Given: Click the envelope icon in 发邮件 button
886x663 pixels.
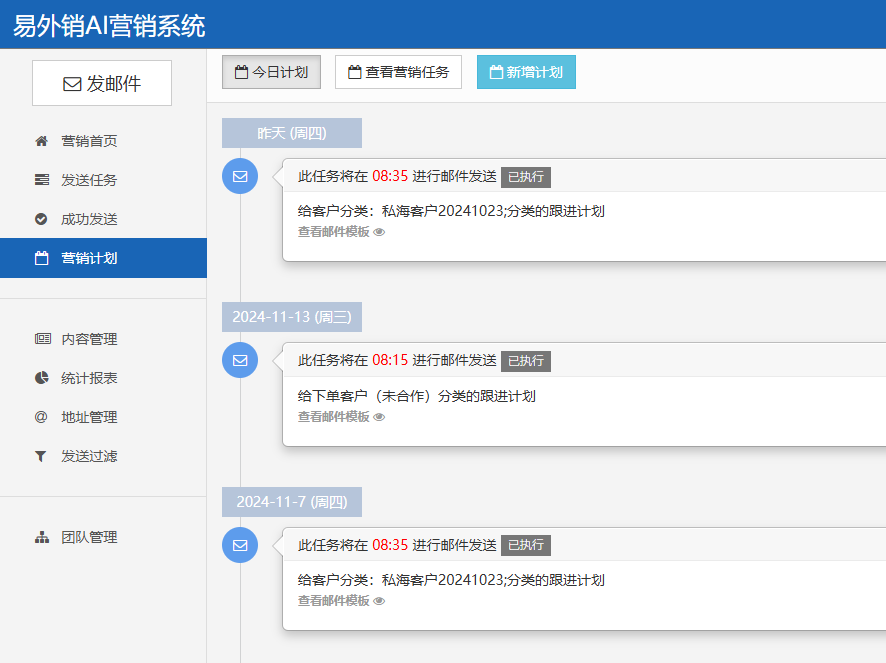Looking at the screenshot, I should pyautogui.click(x=72, y=84).
